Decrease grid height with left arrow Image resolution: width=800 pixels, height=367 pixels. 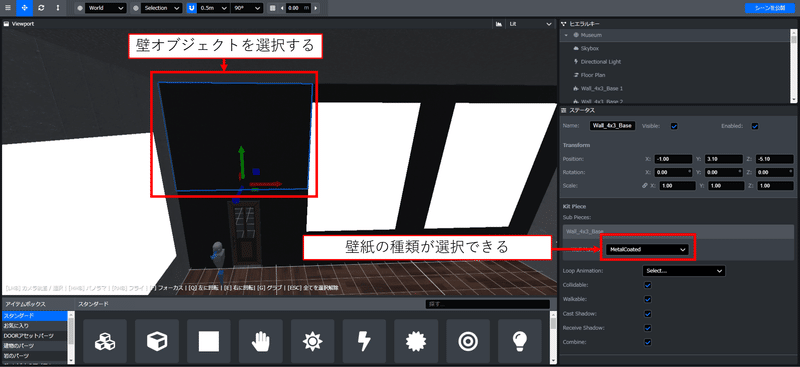282,8
